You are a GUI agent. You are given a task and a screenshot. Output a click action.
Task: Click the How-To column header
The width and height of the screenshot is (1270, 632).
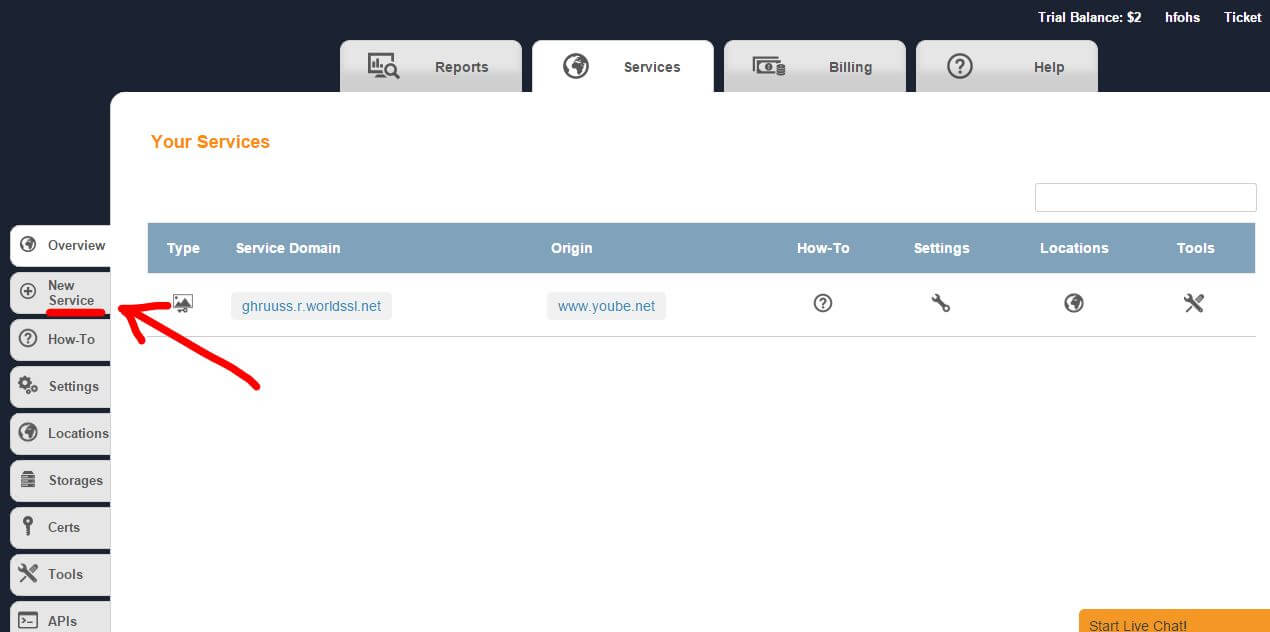[x=823, y=248]
